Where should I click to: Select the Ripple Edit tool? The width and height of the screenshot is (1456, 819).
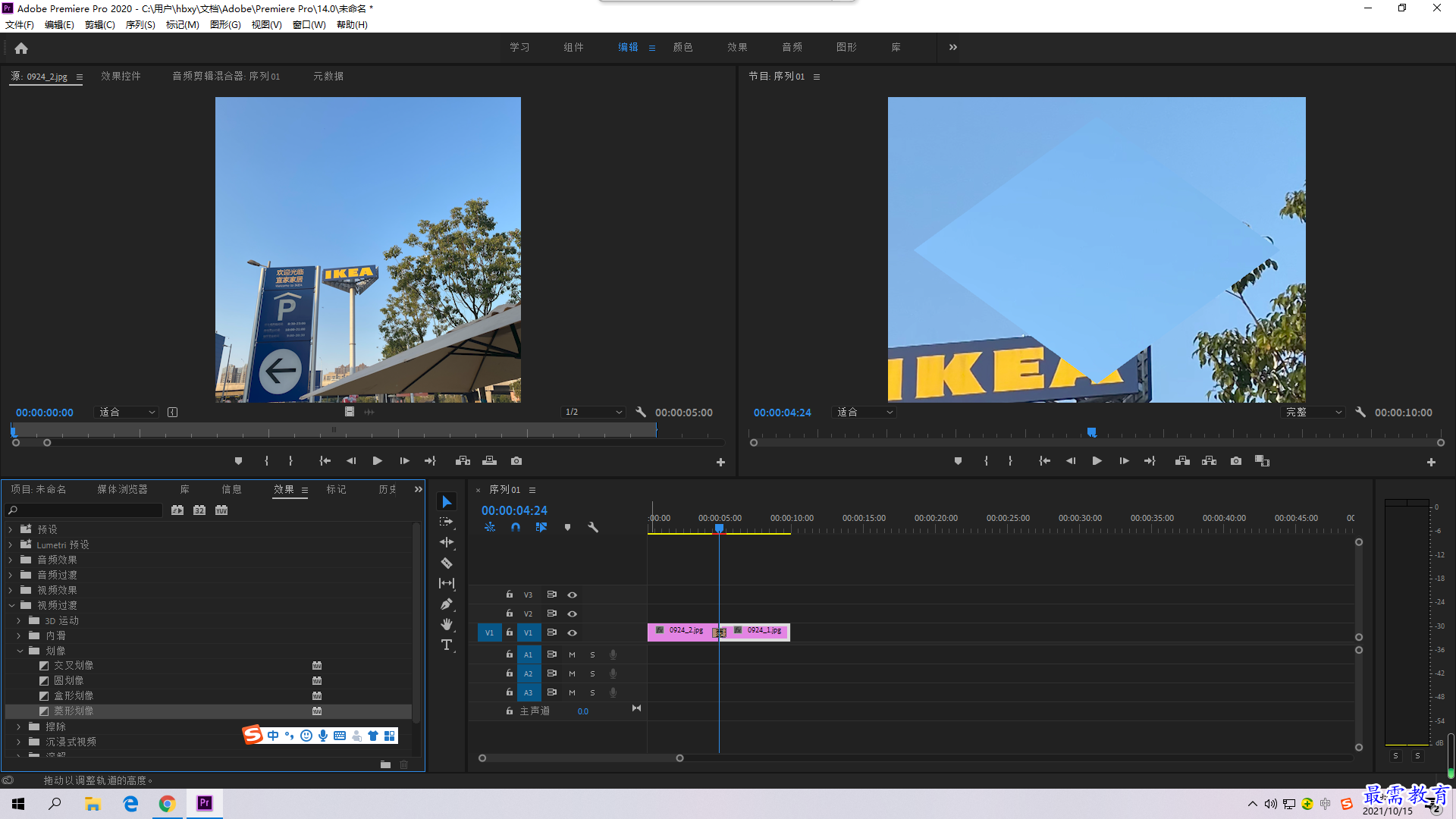(447, 542)
